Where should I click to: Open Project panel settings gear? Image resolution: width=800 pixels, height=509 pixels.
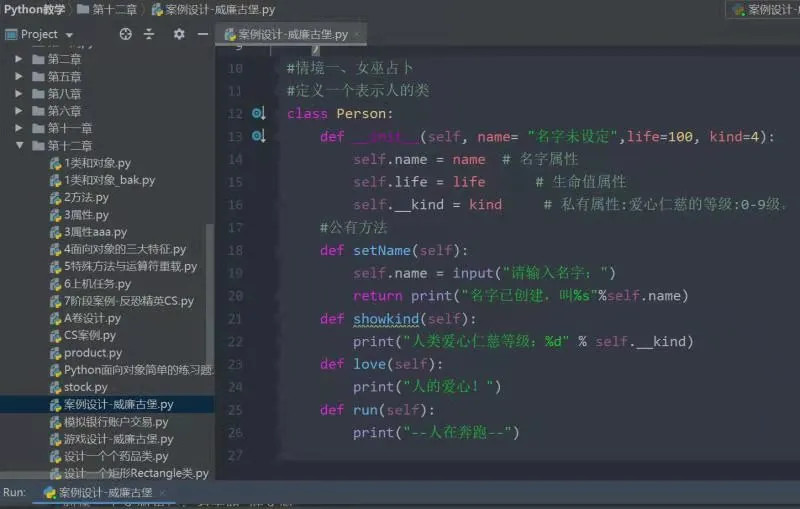tap(179, 34)
